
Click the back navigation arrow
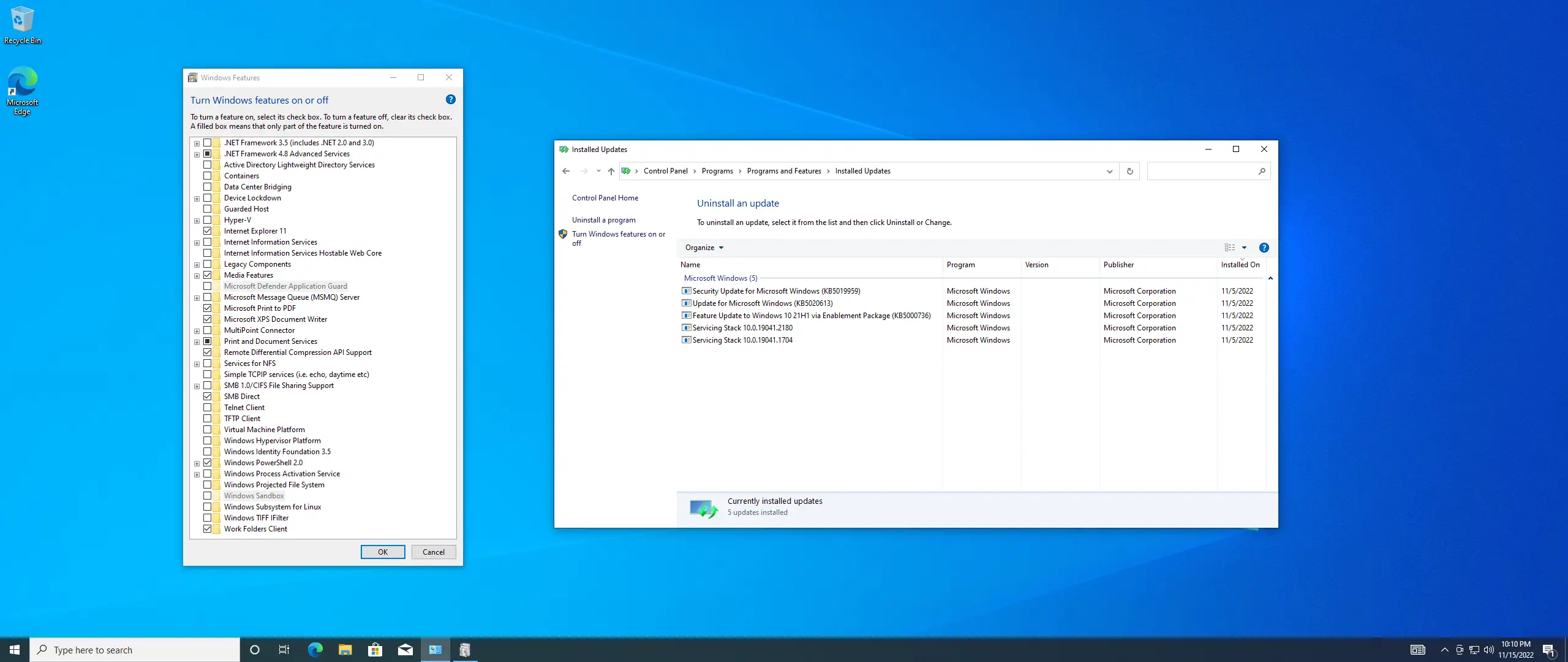pos(566,172)
